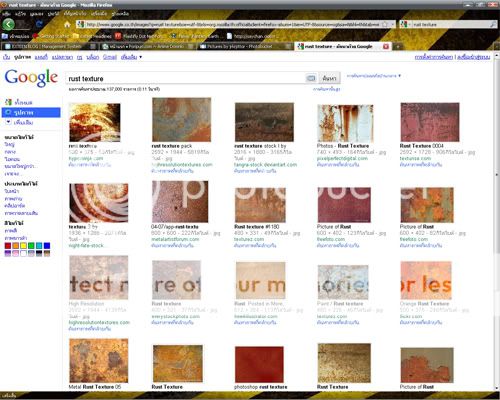
Task: Click into the rust texture search field
Action: 185,78
